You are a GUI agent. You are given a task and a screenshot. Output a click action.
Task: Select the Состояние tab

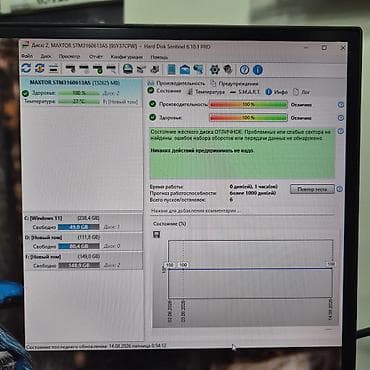(x=165, y=91)
